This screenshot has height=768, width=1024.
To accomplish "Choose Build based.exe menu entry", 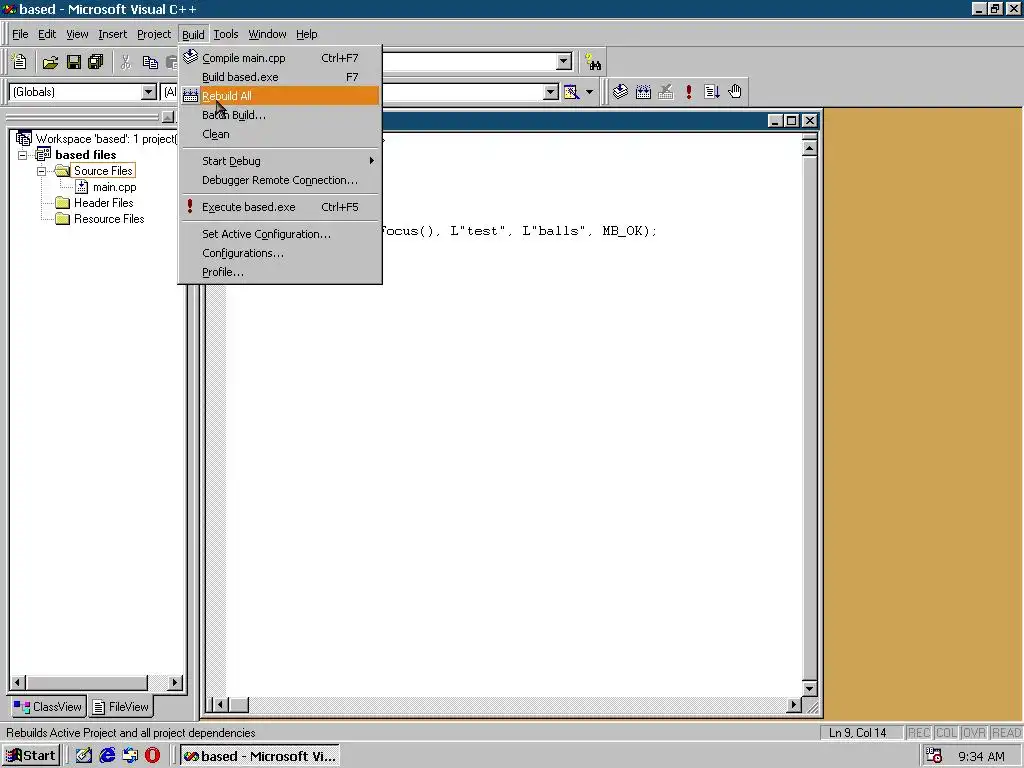I will pos(281,77).
